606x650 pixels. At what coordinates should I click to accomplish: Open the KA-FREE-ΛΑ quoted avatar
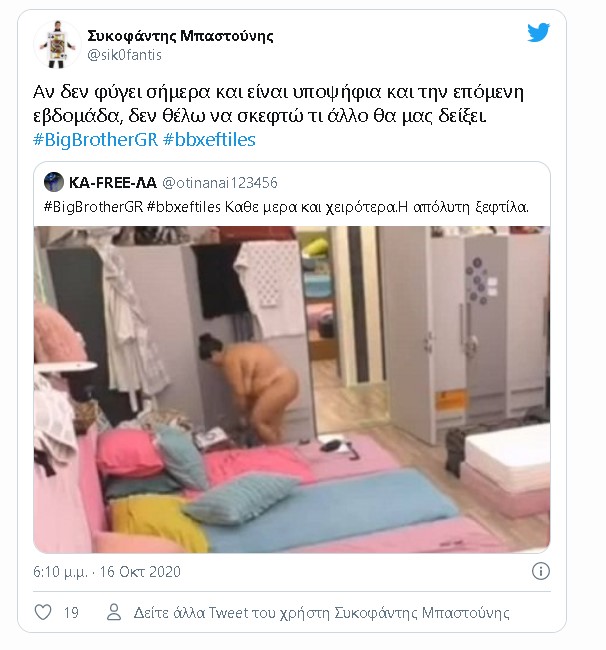54,182
